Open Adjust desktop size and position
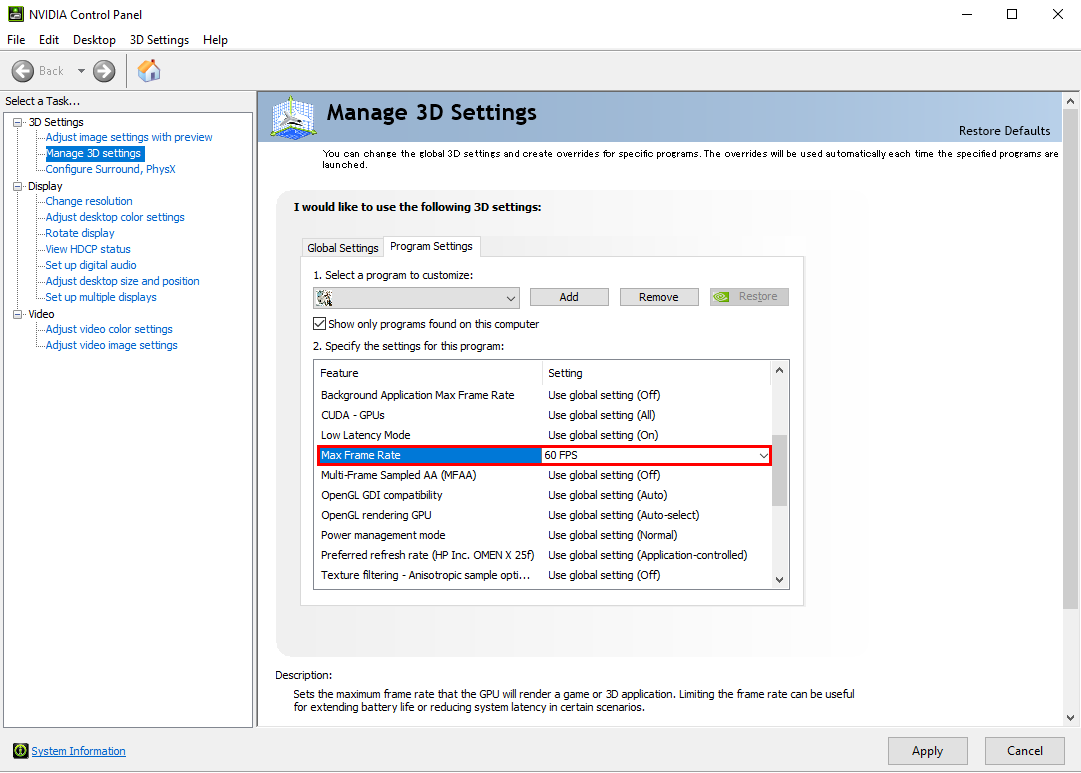The height and width of the screenshot is (773, 1081). coord(123,281)
